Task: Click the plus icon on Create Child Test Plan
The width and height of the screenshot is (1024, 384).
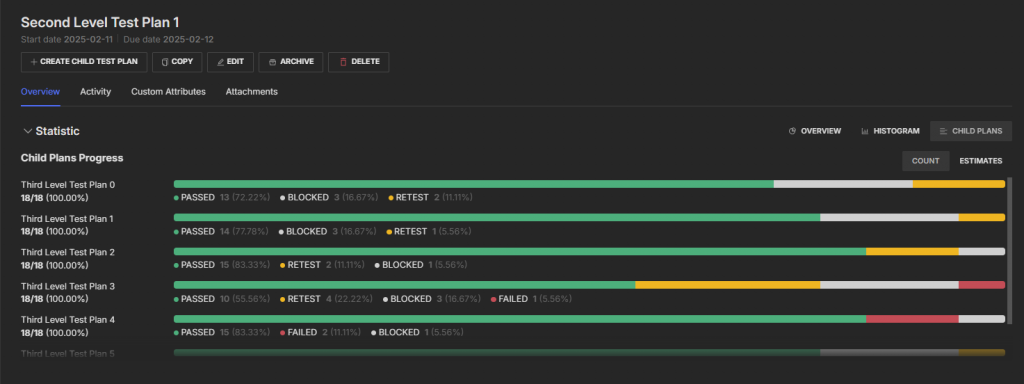Action: coord(34,62)
